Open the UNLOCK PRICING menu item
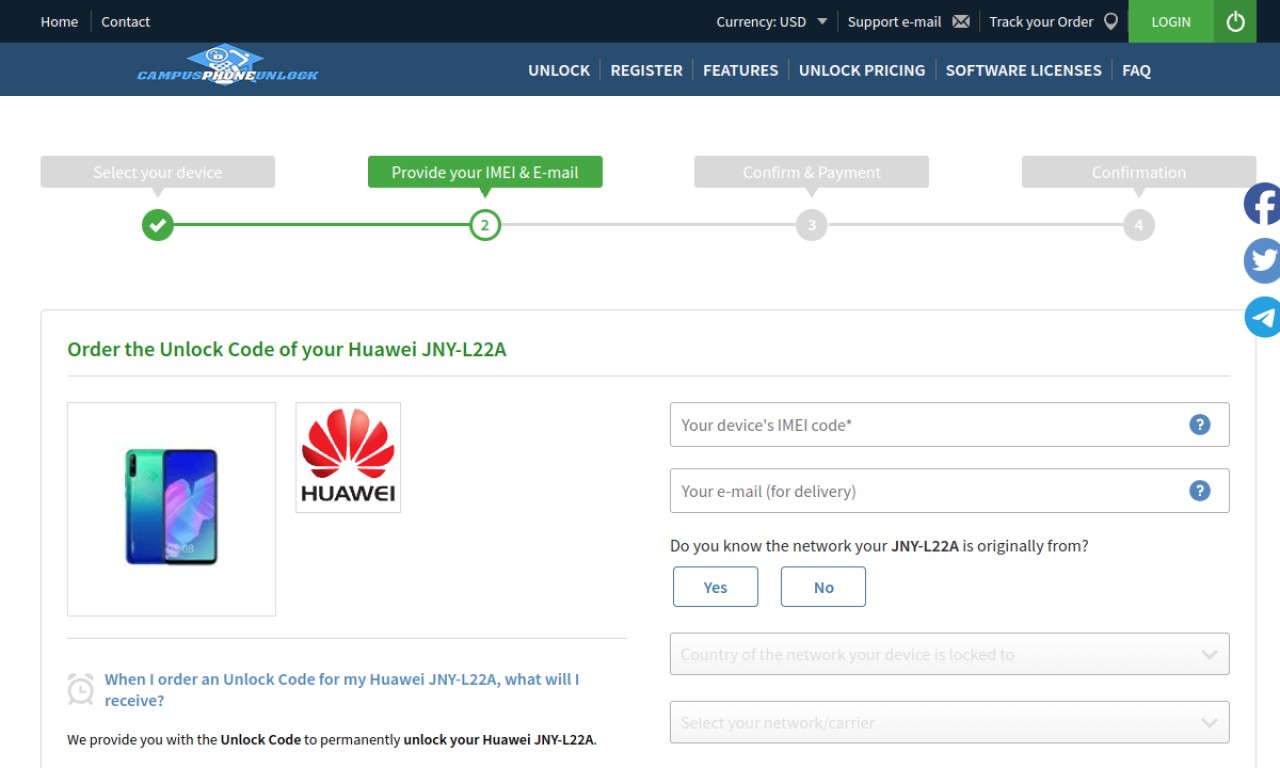Viewport: 1280px width, 768px height. pos(862,70)
